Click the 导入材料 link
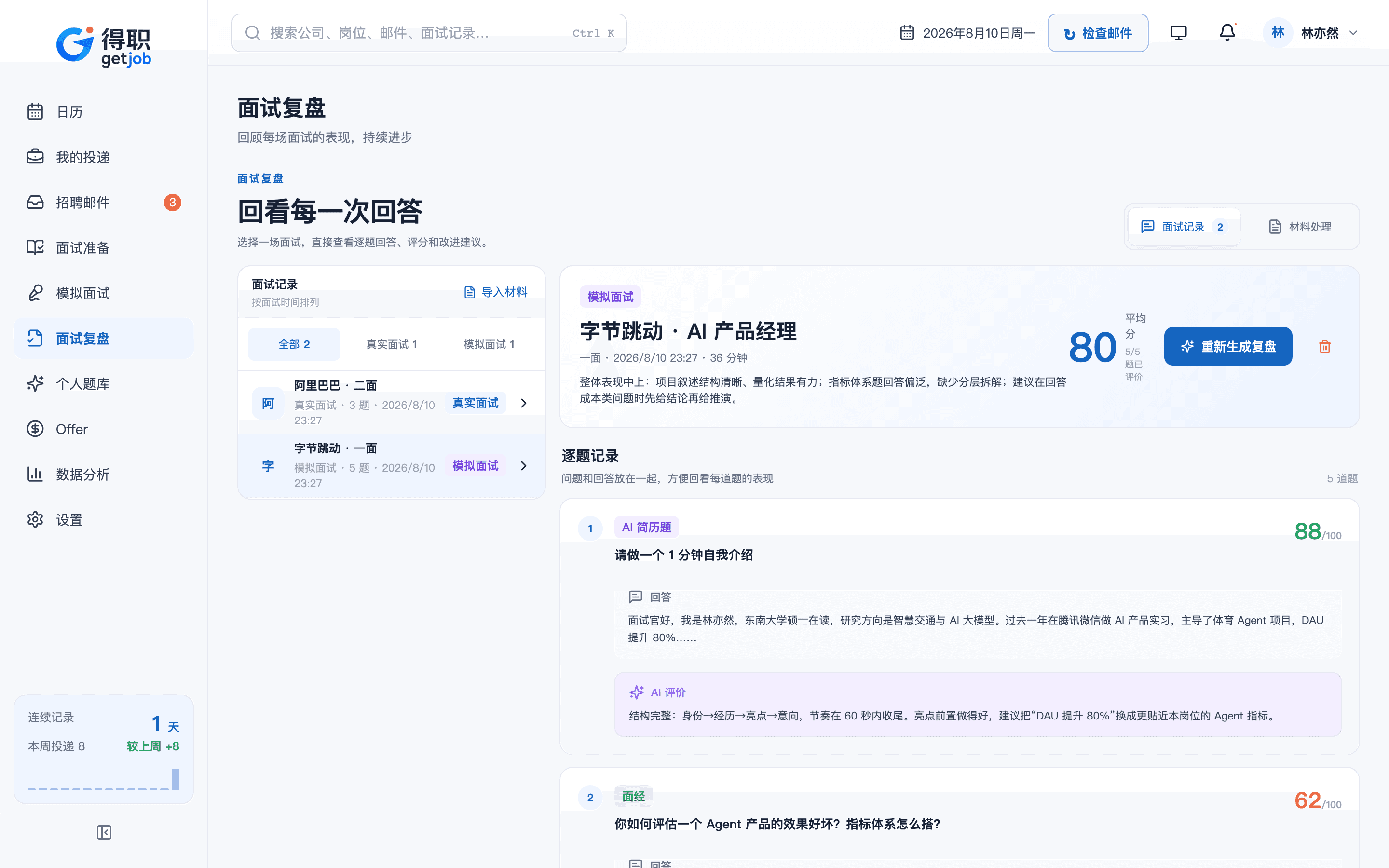Viewport: 1389px width, 868px height. coord(495,292)
